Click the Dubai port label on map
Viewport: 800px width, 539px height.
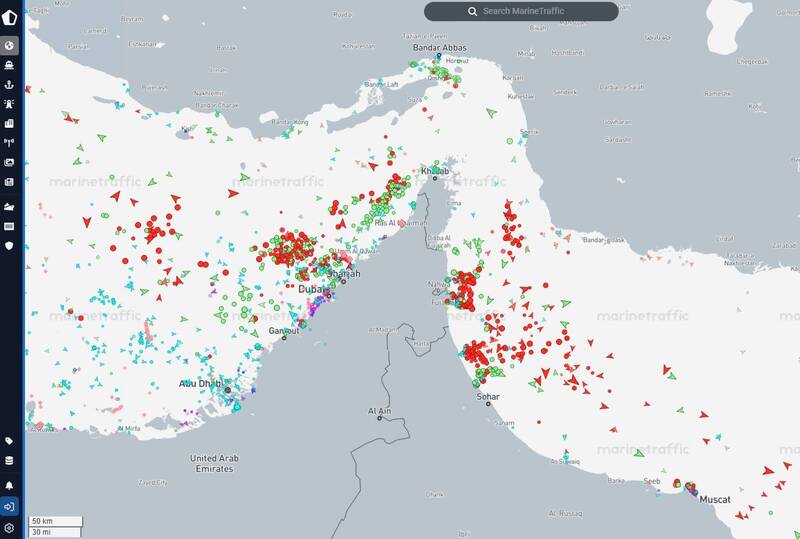pos(312,289)
